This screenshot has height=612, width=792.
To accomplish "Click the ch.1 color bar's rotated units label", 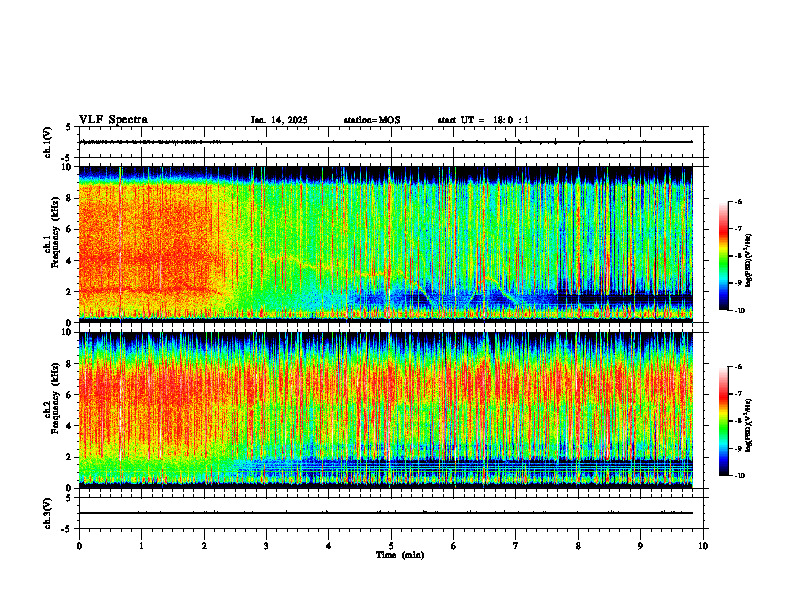I will pyautogui.click(x=749, y=261).
